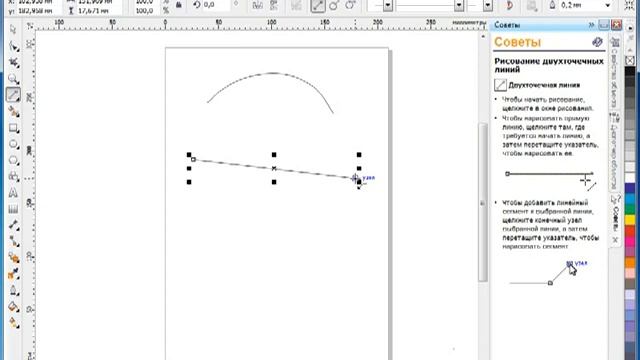Click the ruler origin corner icon
The image size is (640, 360).
click(30, 26)
